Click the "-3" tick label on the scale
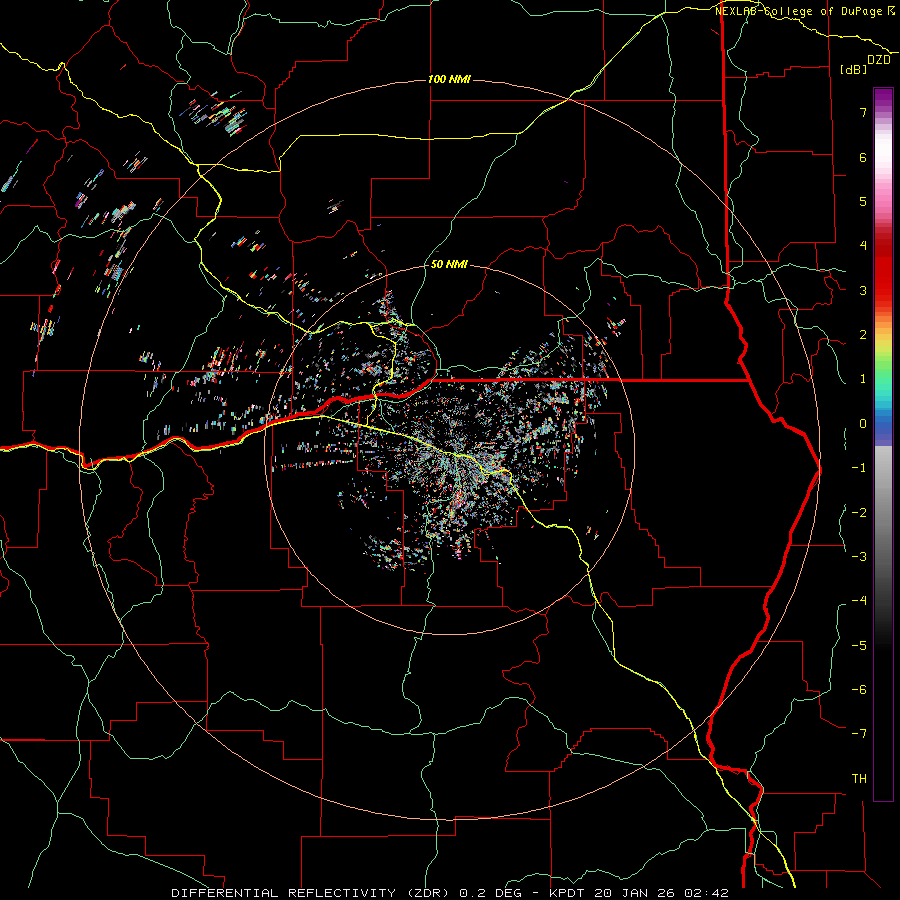 [x=859, y=557]
